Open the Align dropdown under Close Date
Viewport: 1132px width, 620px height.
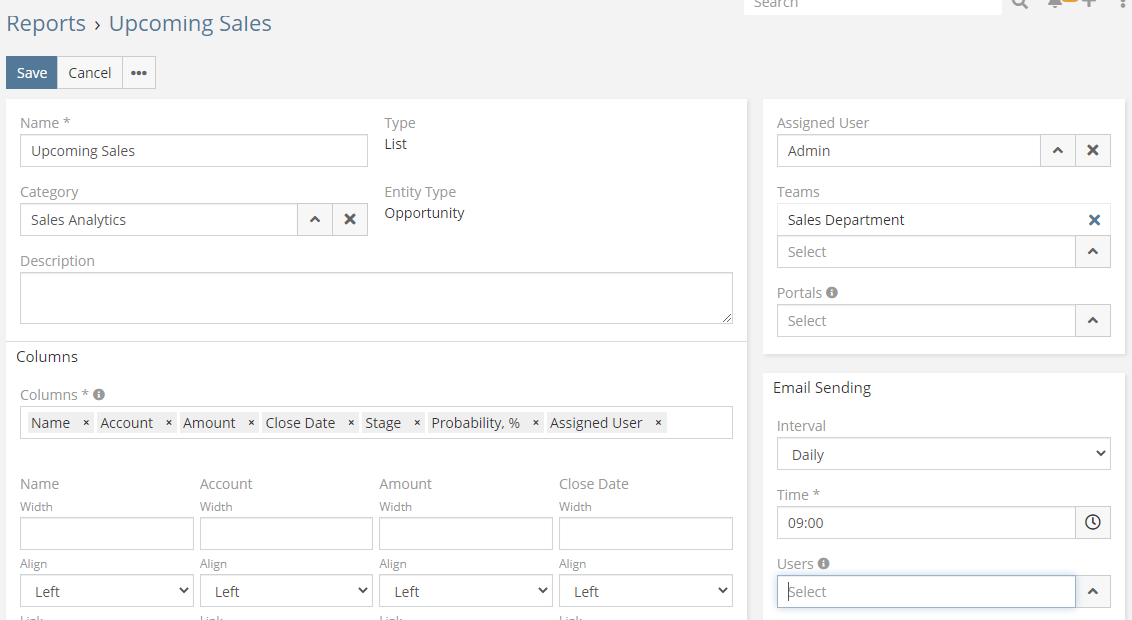tap(645, 591)
